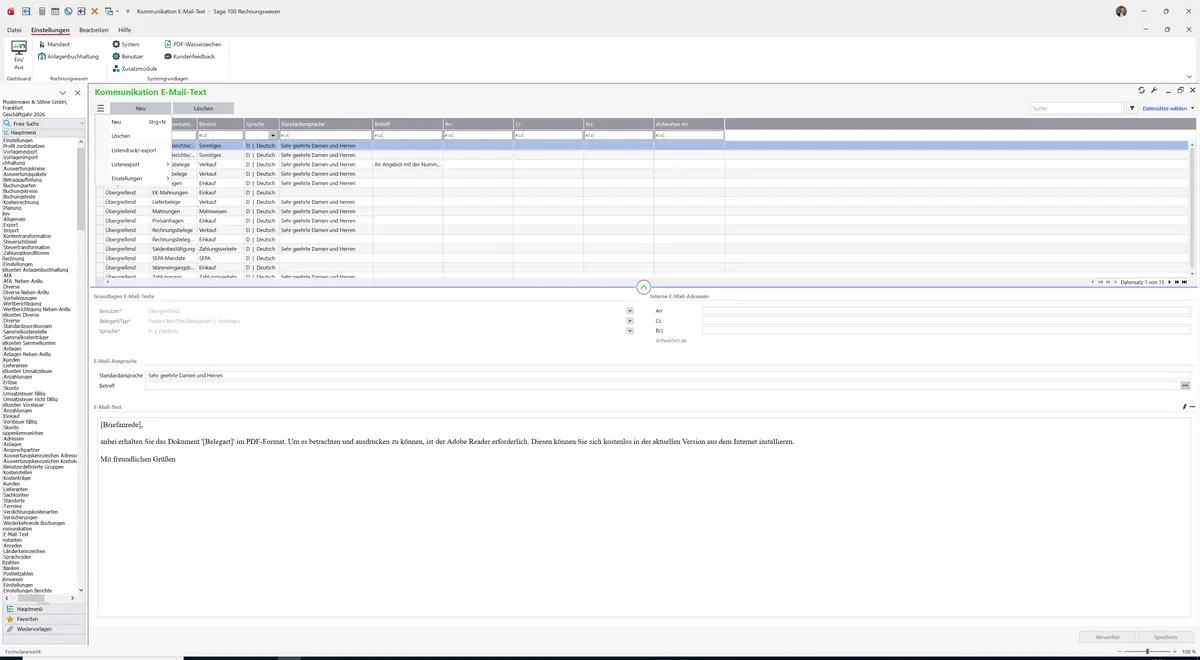Viewport: 1200px width, 660px height.
Task: Open the Benutzer field dropdown
Action: pos(630,311)
